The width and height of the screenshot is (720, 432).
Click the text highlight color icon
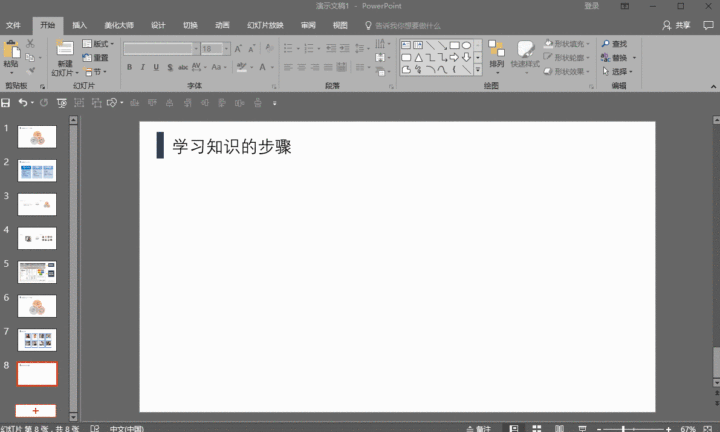pos(242,67)
